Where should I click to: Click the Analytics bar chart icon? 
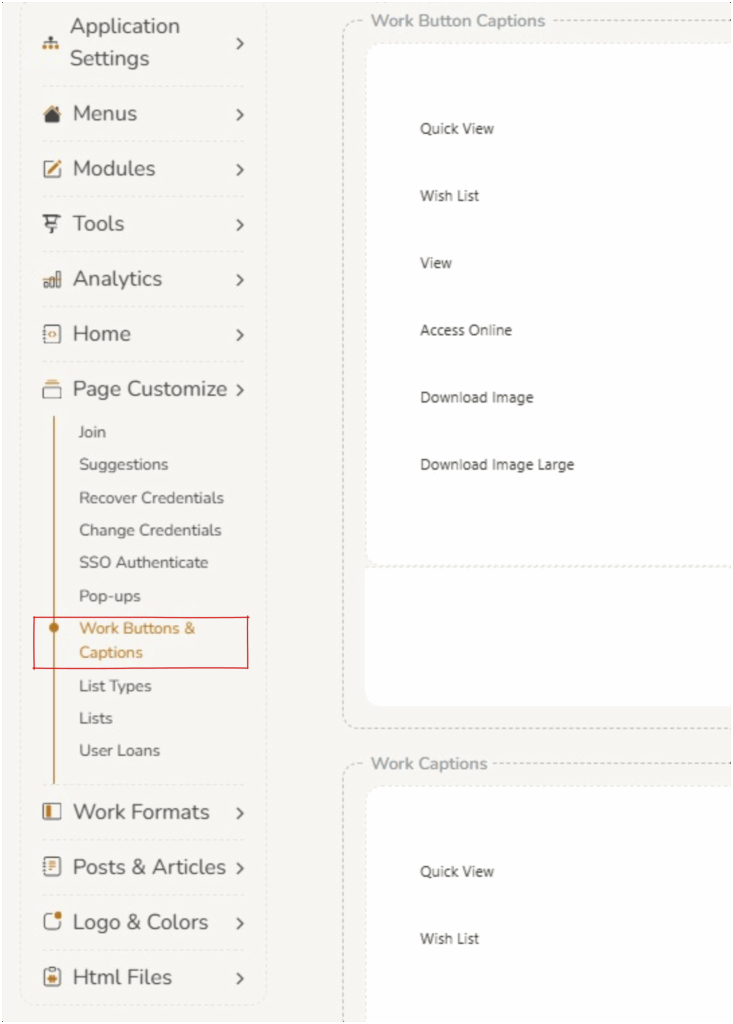pos(52,280)
